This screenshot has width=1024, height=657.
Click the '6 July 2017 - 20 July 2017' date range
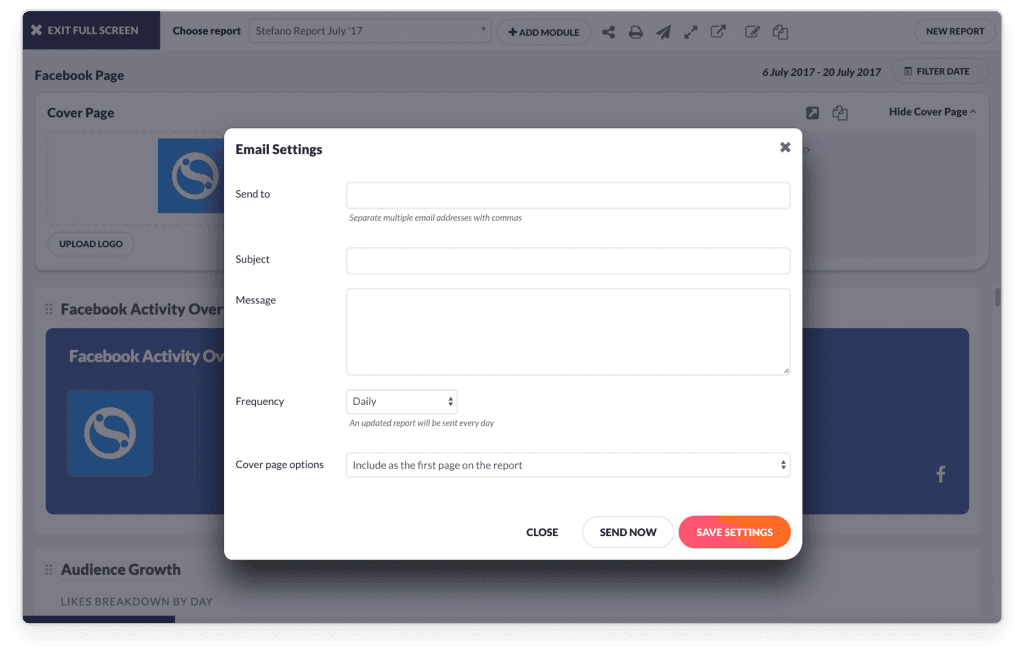pos(821,72)
